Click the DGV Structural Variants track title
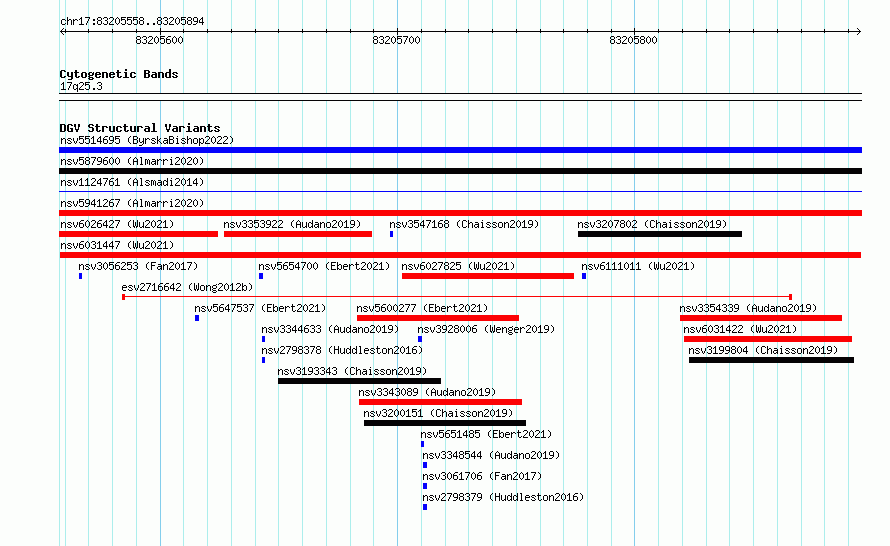Image resolution: width=890 pixels, height=546 pixels. (140, 128)
